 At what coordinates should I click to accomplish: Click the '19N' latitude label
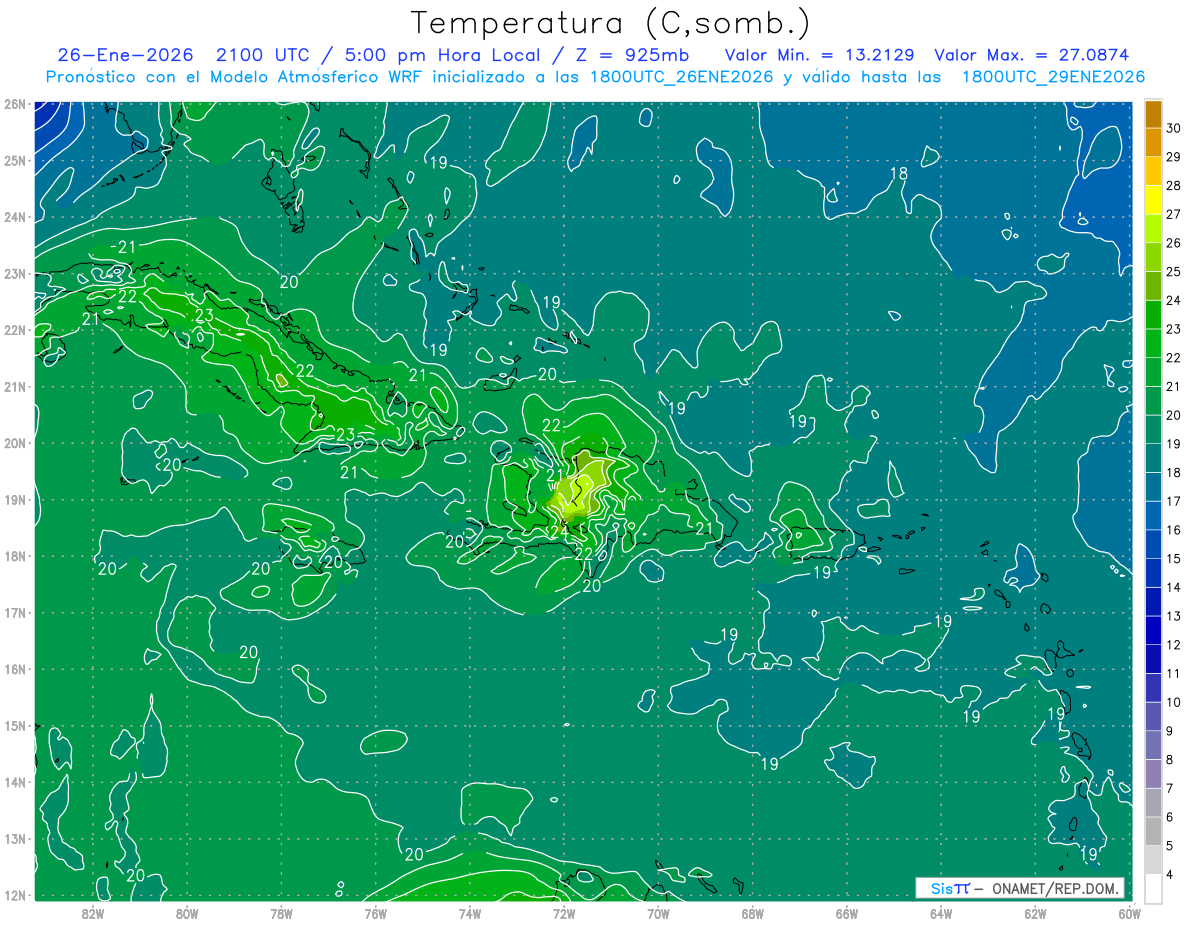point(15,499)
